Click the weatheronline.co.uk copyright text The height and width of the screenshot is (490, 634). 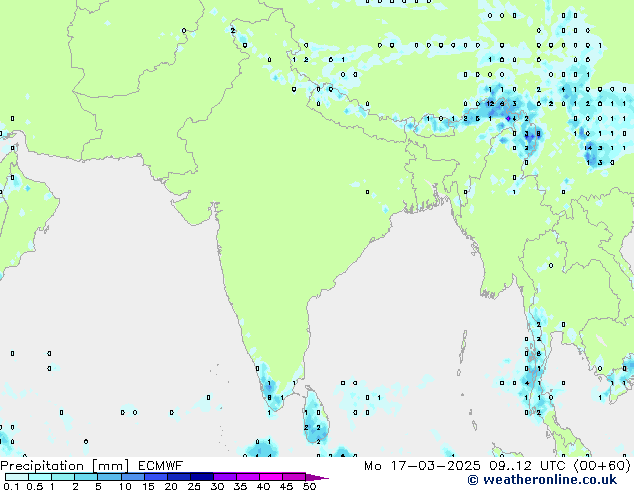542,480
